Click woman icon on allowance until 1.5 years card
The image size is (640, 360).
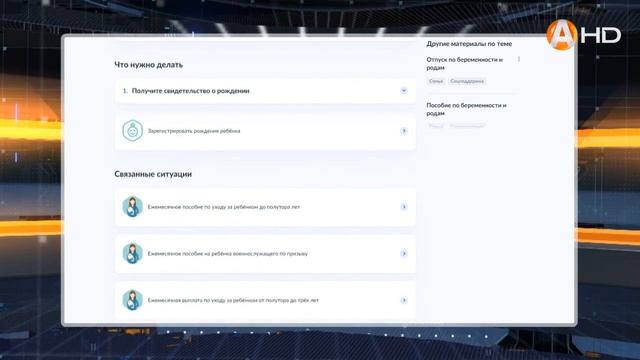coord(133,207)
